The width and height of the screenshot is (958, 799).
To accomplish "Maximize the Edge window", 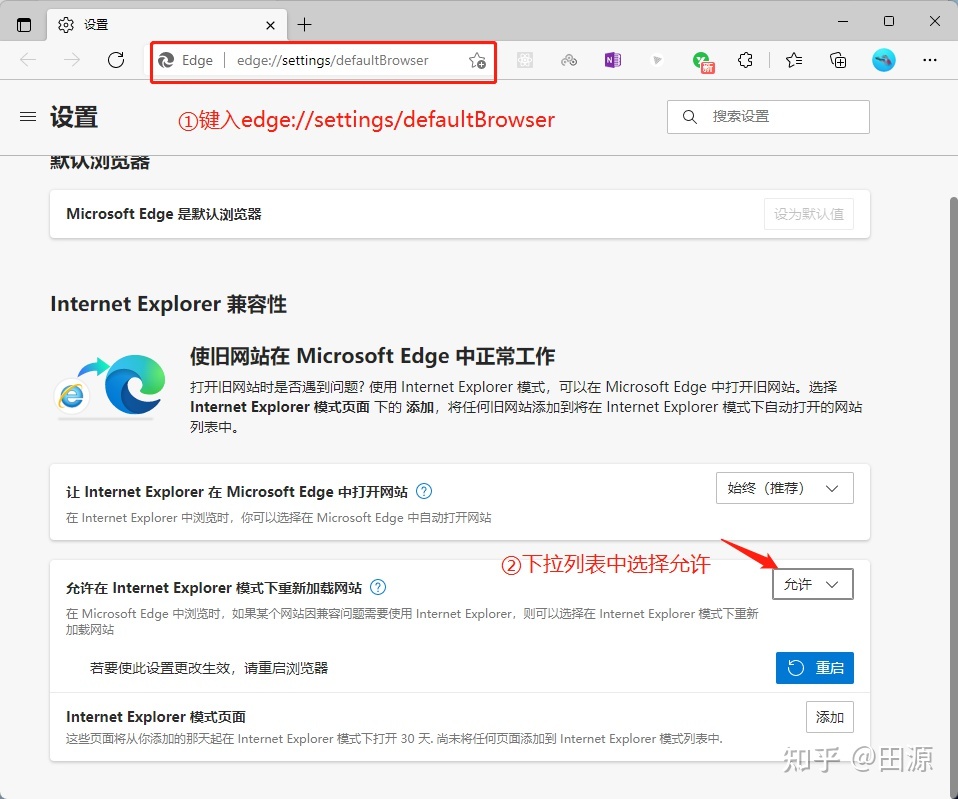I will pyautogui.click(x=889, y=21).
